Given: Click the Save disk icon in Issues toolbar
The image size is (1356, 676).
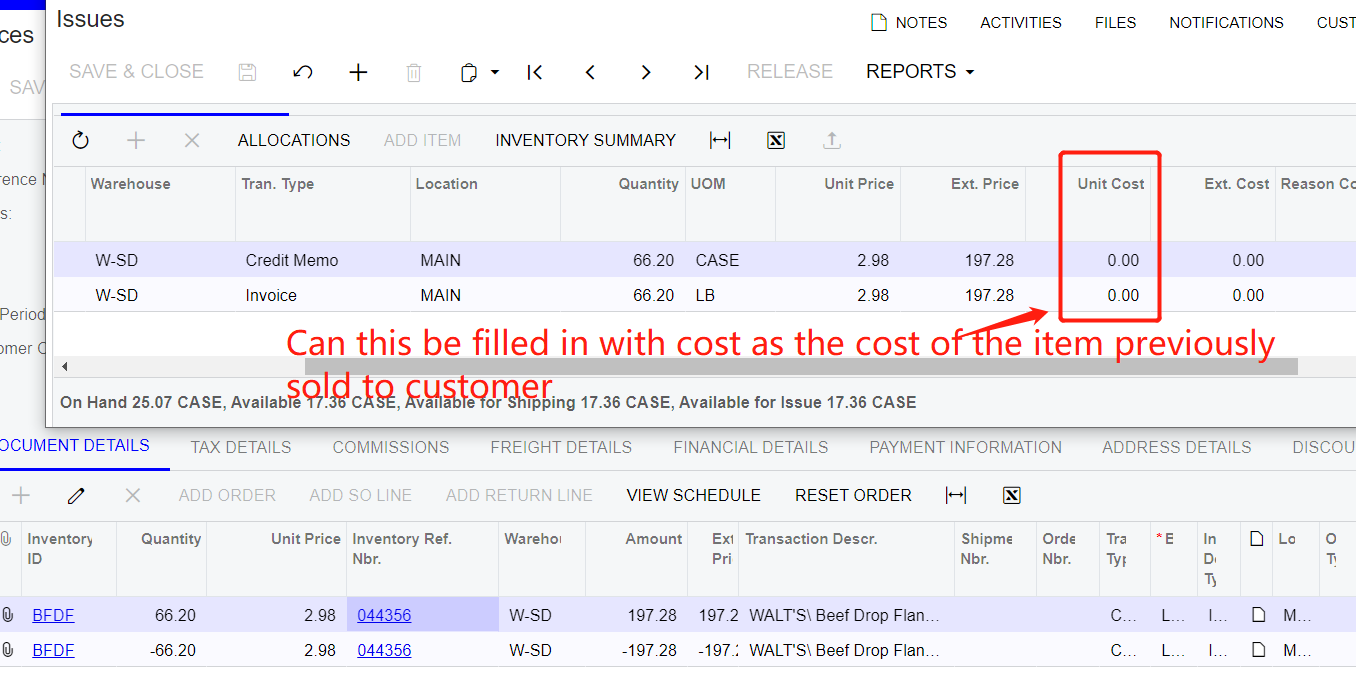Looking at the screenshot, I should click(x=247, y=72).
